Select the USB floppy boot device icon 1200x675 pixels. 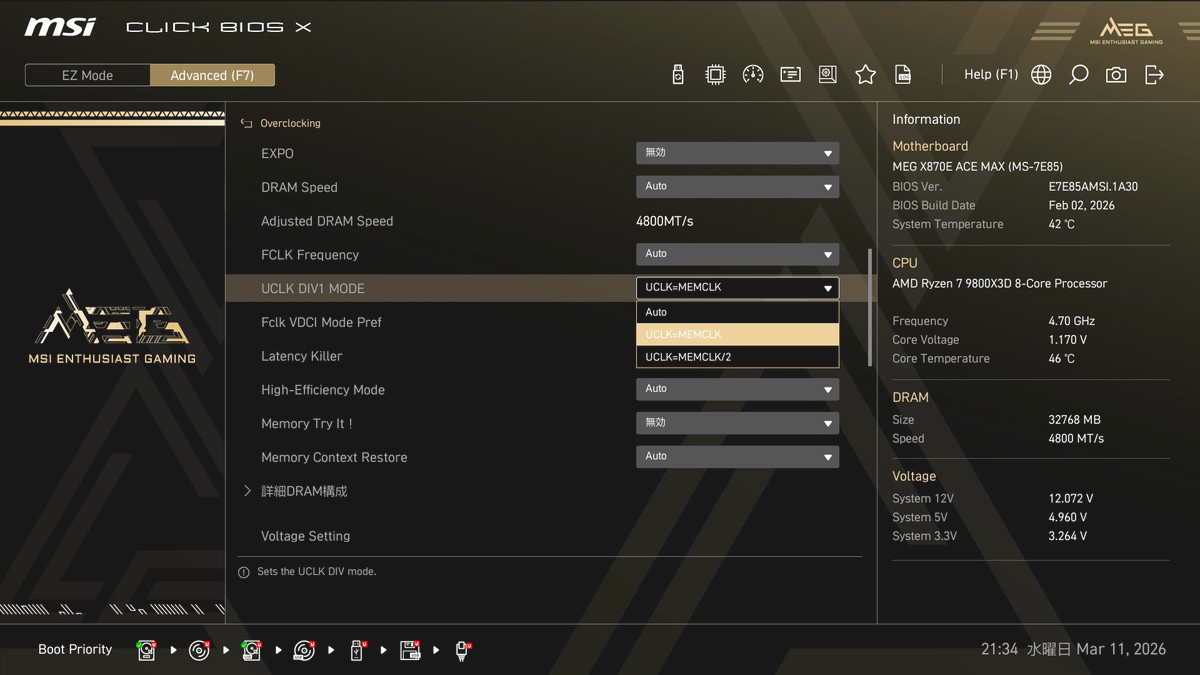pos(410,650)
